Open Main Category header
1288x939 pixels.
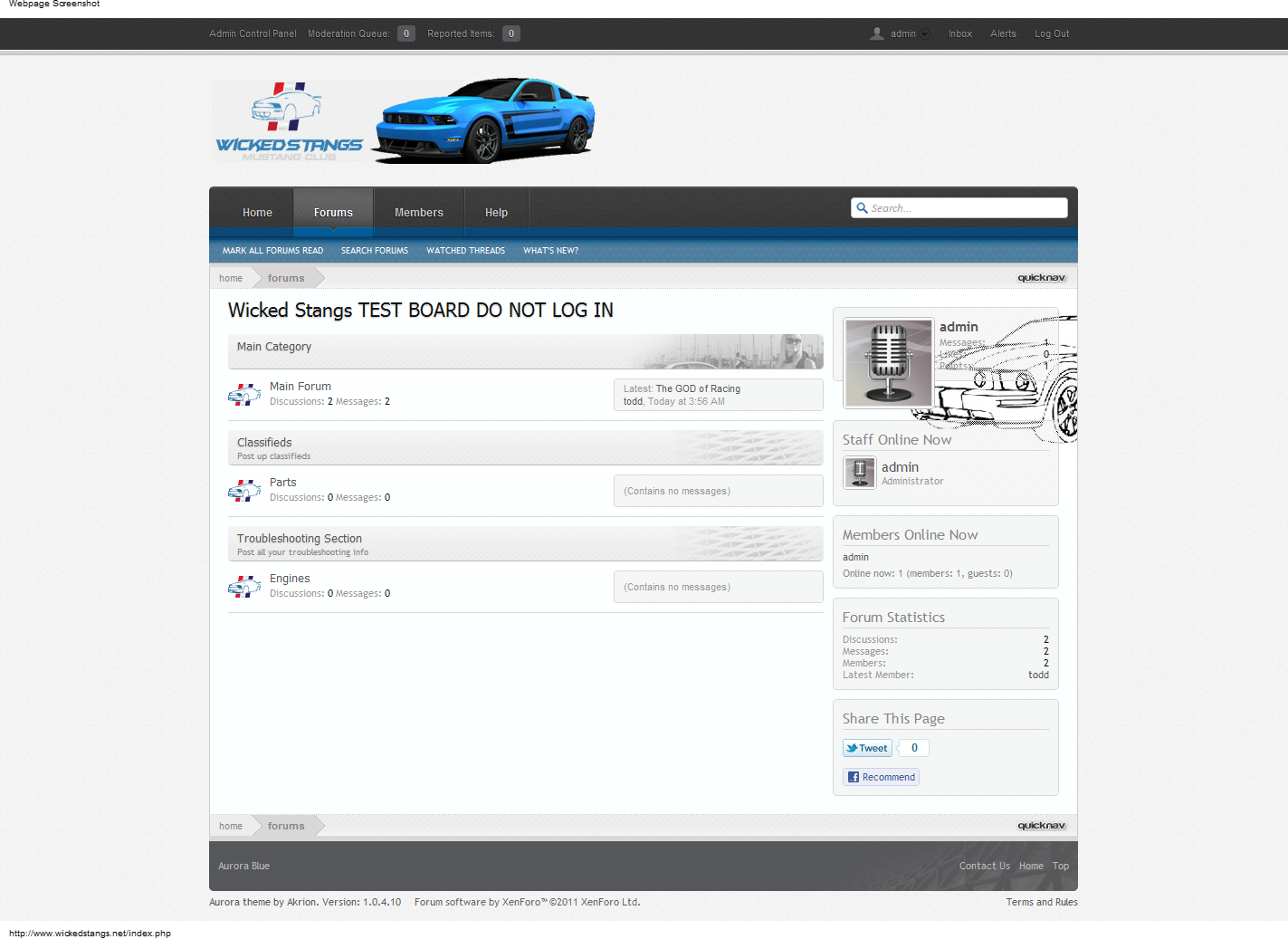coord(274,347)
